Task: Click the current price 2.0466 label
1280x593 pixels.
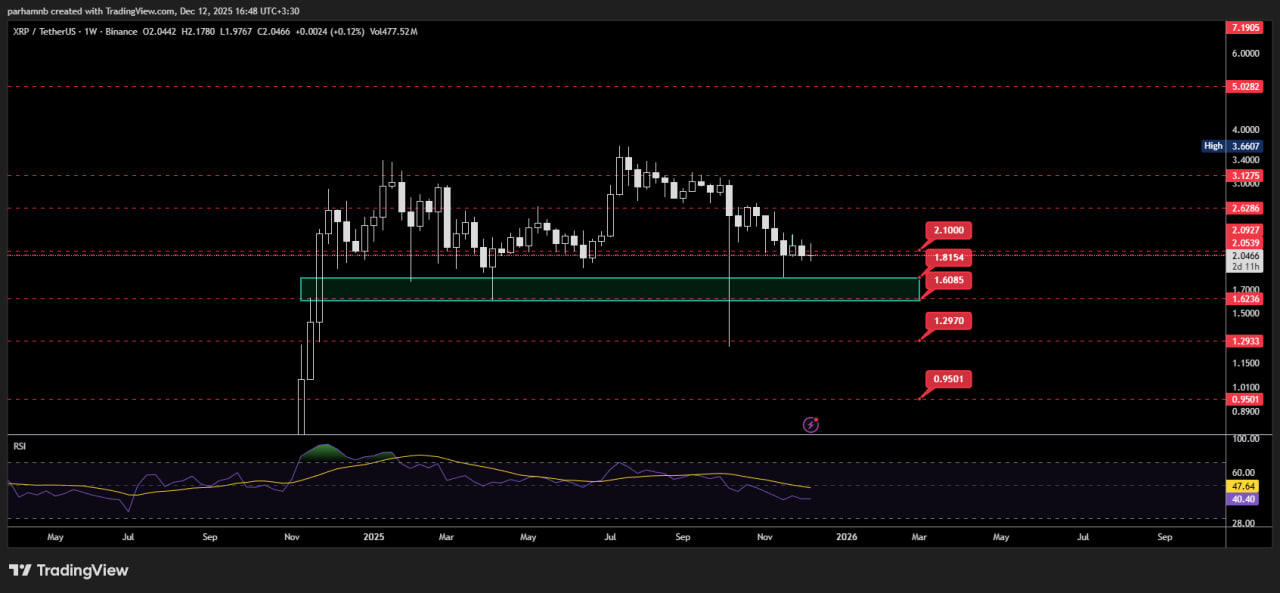Action: (x=1245, y=257)
